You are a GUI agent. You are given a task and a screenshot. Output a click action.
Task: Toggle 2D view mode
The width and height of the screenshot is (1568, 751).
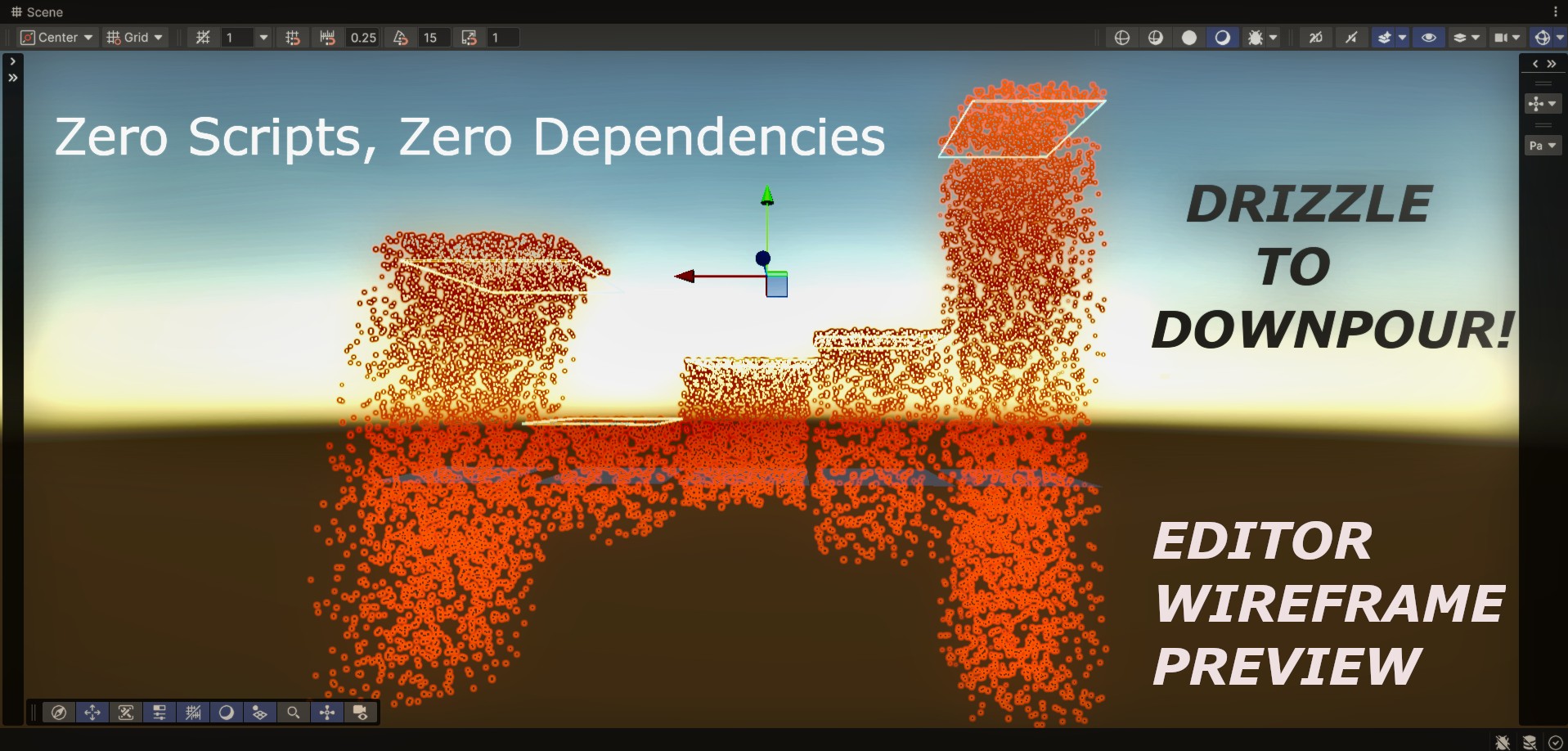click(1315, 38)
